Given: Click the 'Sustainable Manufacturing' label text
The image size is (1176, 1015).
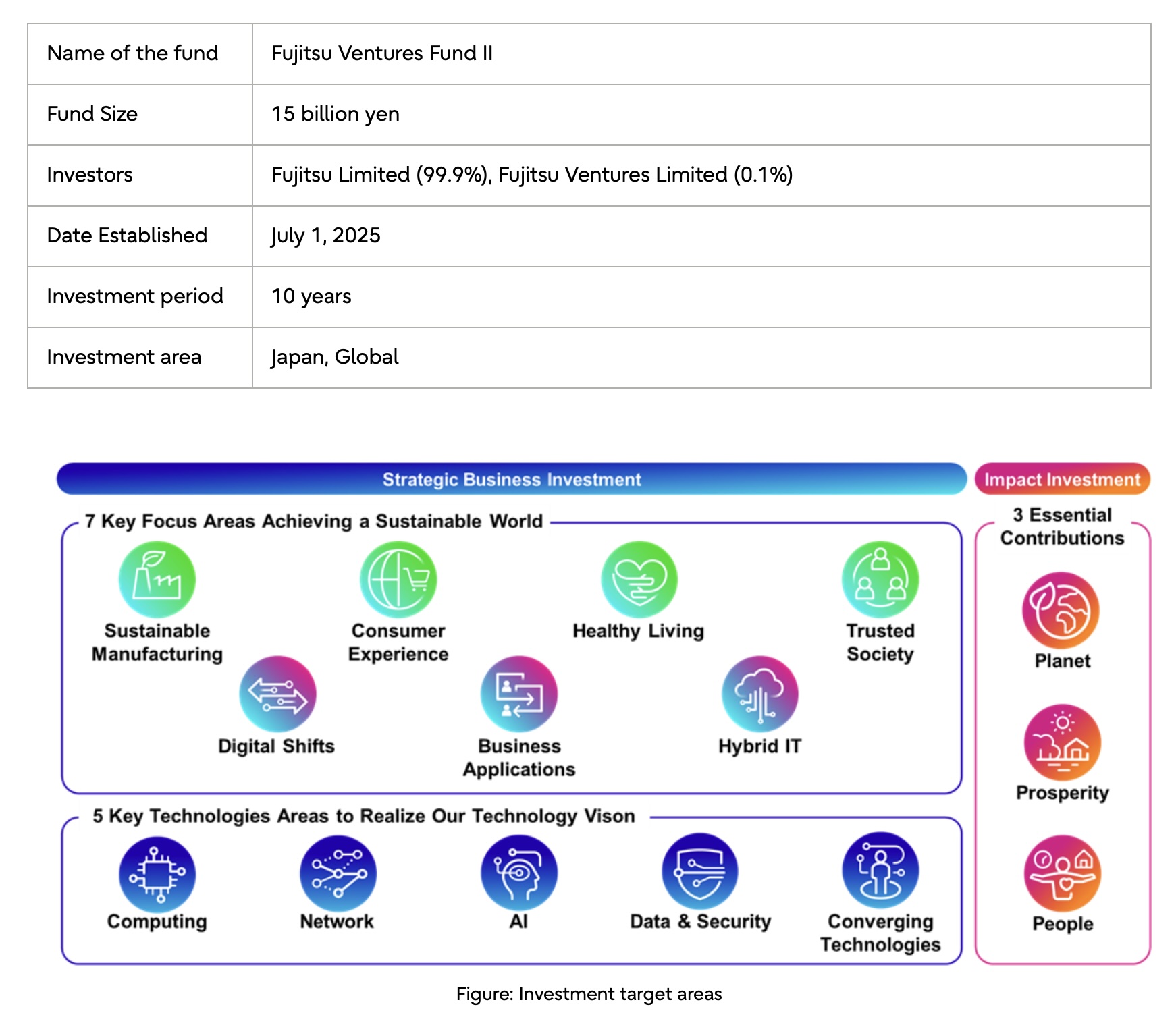Looking at the screenshot, I should coord(157,642).
